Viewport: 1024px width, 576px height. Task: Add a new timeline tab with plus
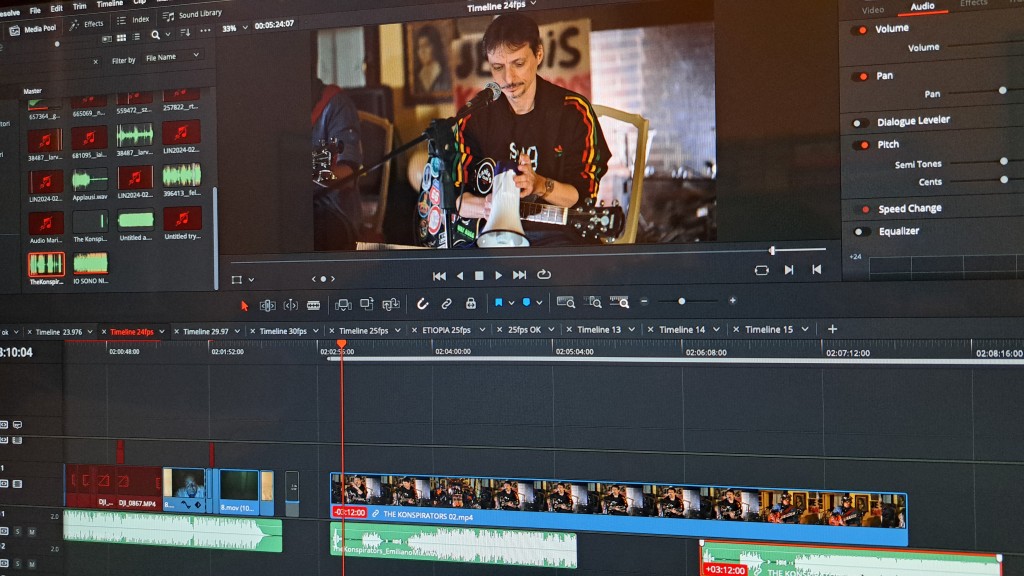pos(832,329)
